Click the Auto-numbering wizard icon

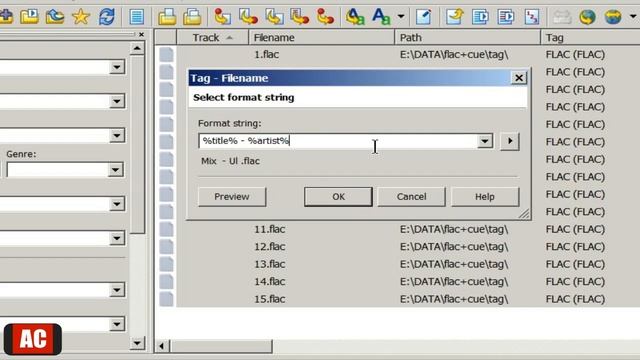tap(531, 17)
